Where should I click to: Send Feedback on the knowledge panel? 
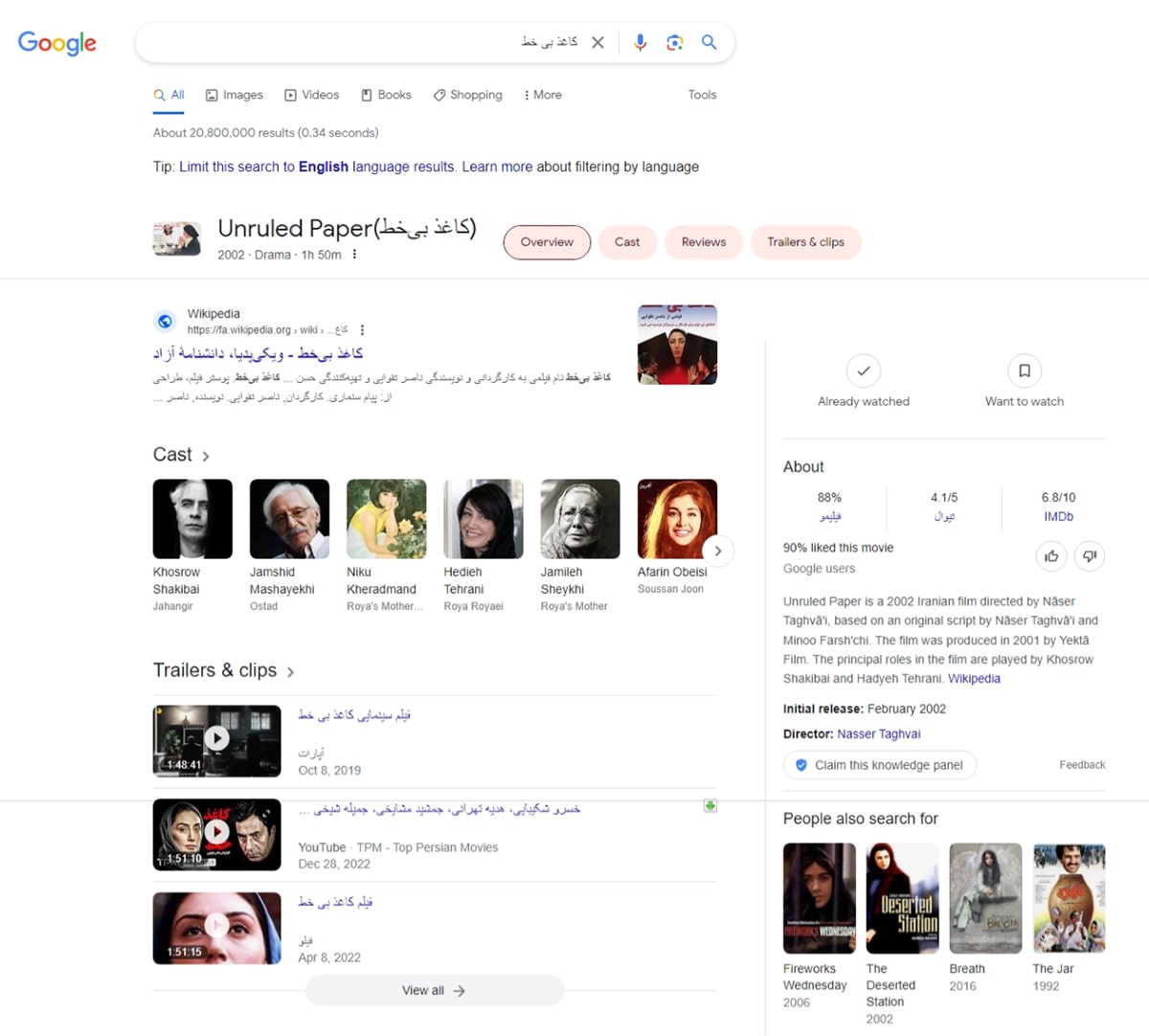pos(1082,765)
